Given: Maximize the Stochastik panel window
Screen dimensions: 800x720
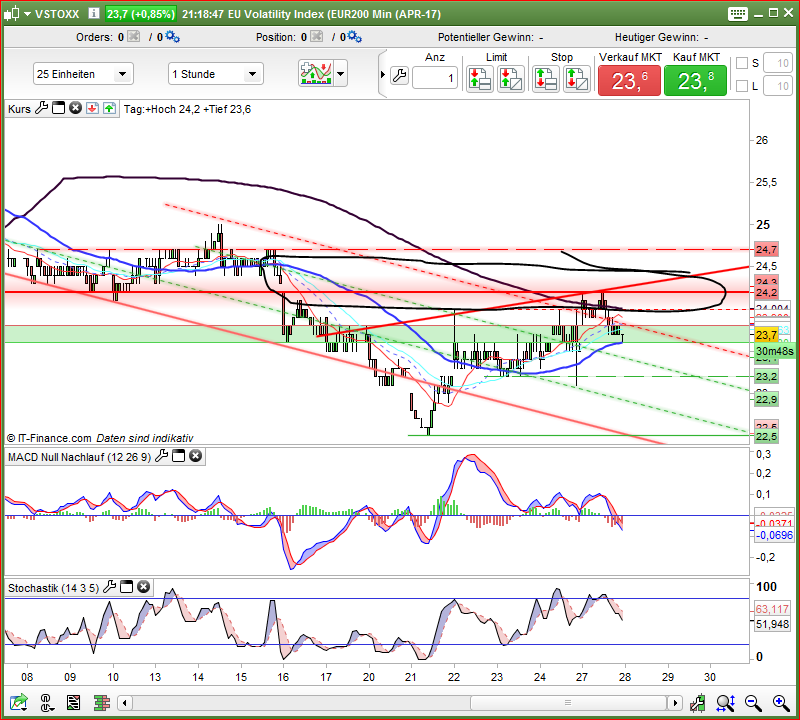Looking at the screenshot, I should point(128,588).
